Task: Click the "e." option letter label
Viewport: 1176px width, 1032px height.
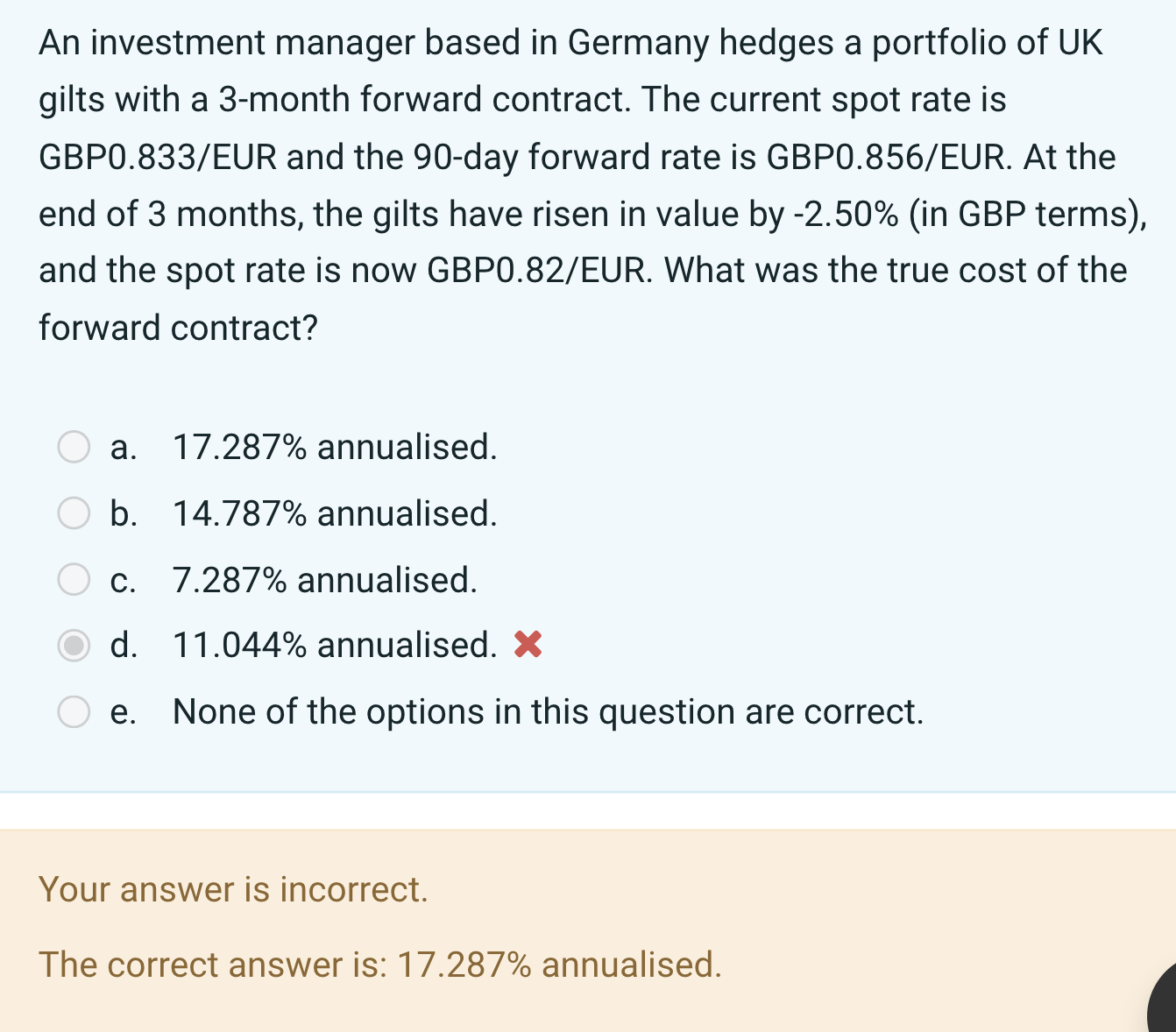Action: click(x=124, y=711)
